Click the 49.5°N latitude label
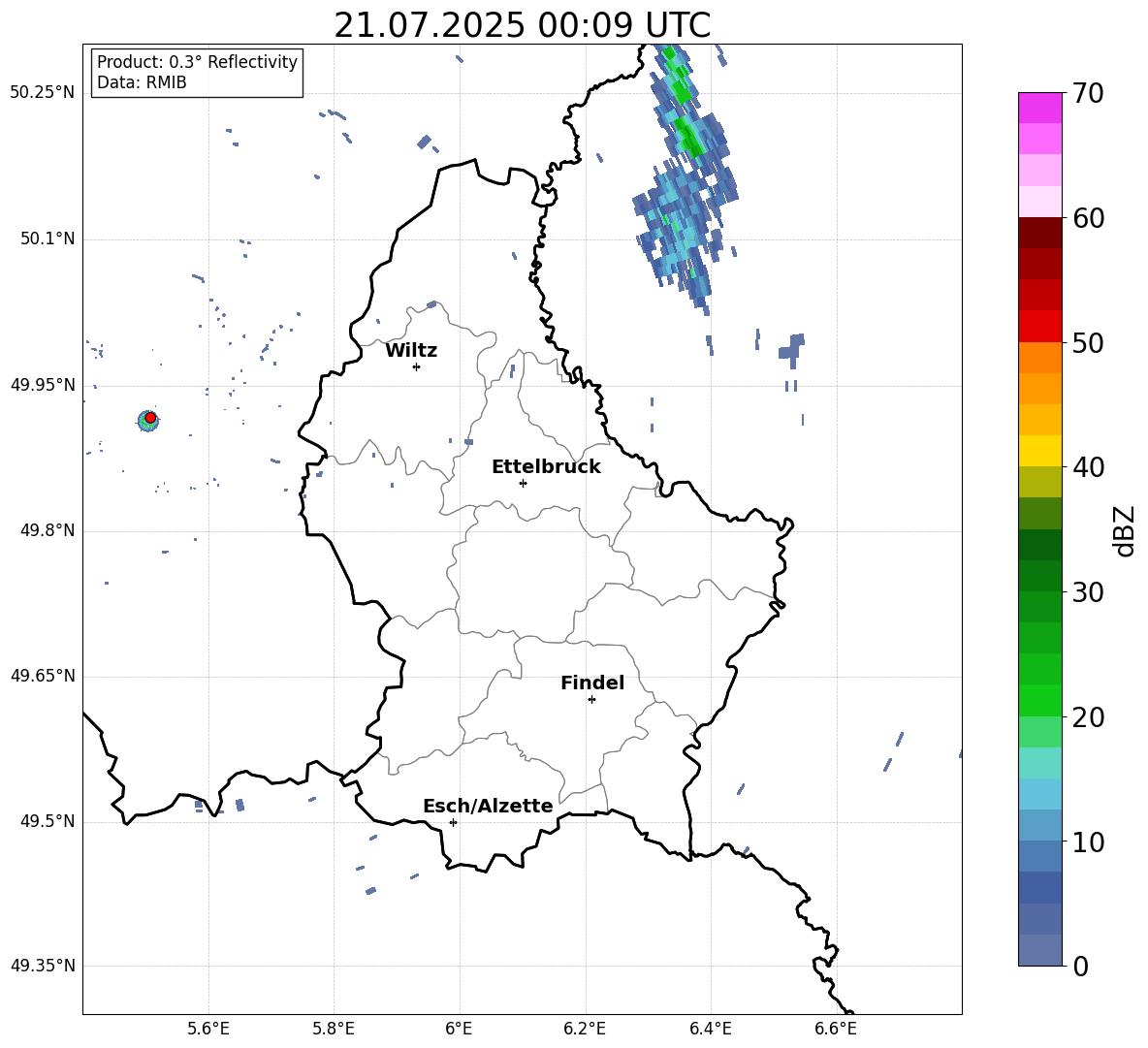The image size is (1148, 1048). [x=47, y=821]
